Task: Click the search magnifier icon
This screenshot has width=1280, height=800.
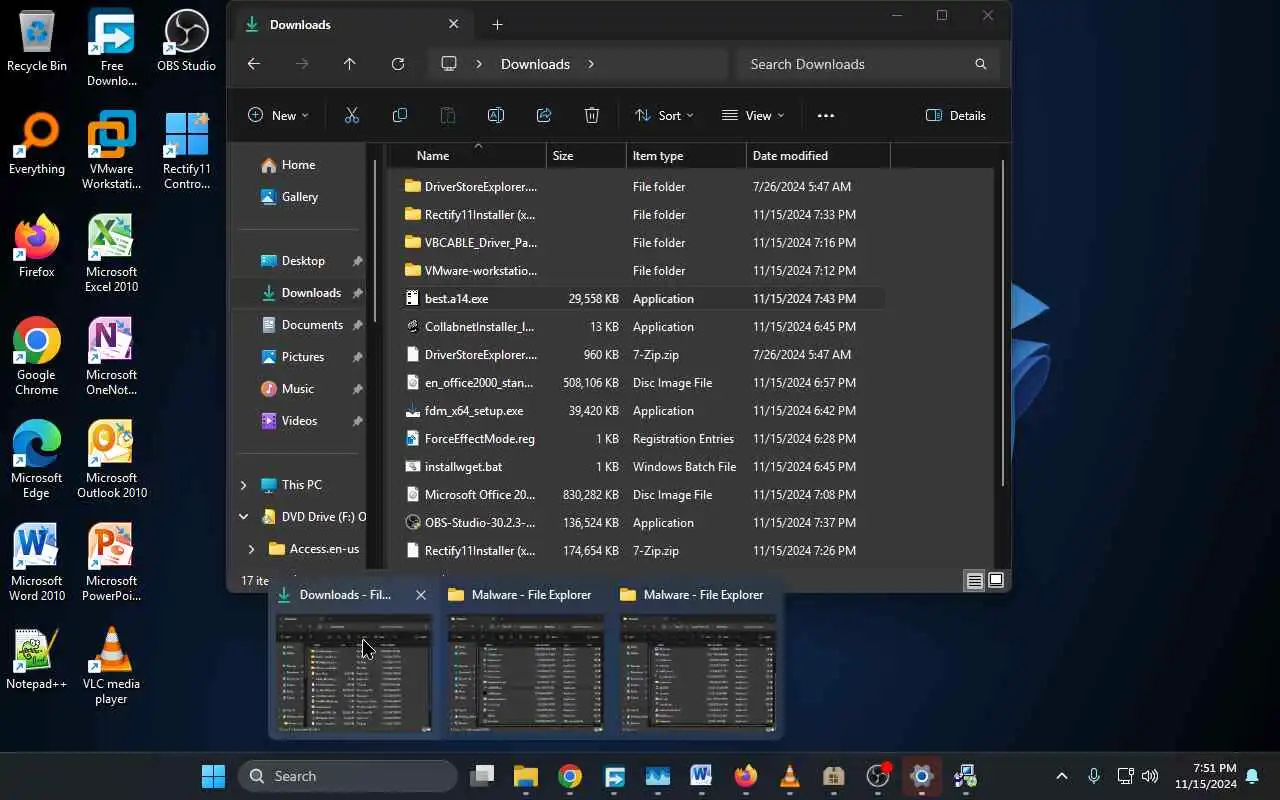Action: [x=980, y=64]
